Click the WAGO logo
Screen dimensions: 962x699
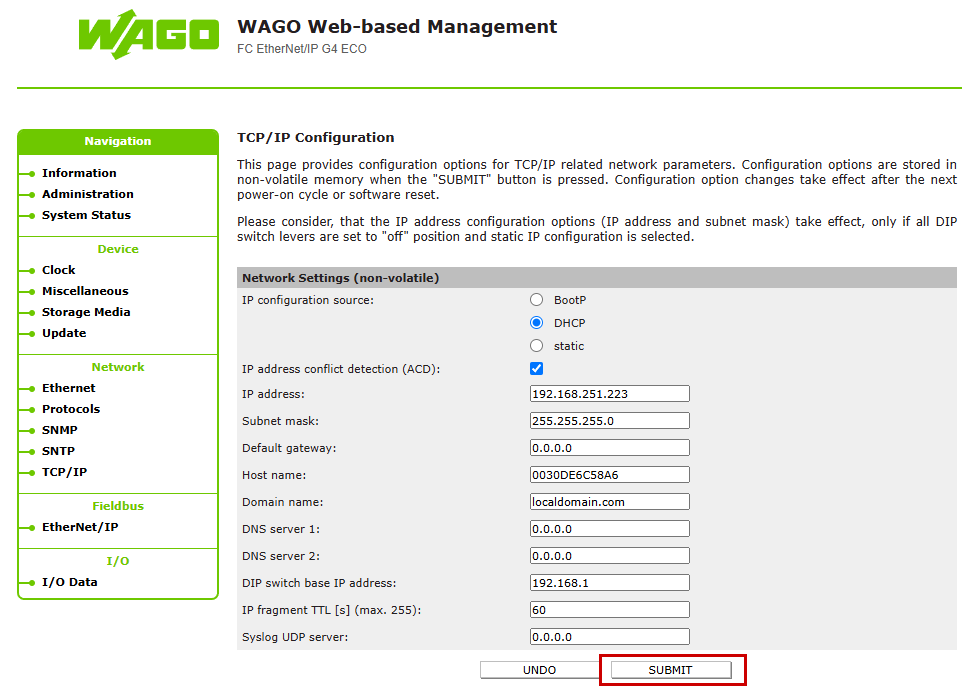coord(148,36)
